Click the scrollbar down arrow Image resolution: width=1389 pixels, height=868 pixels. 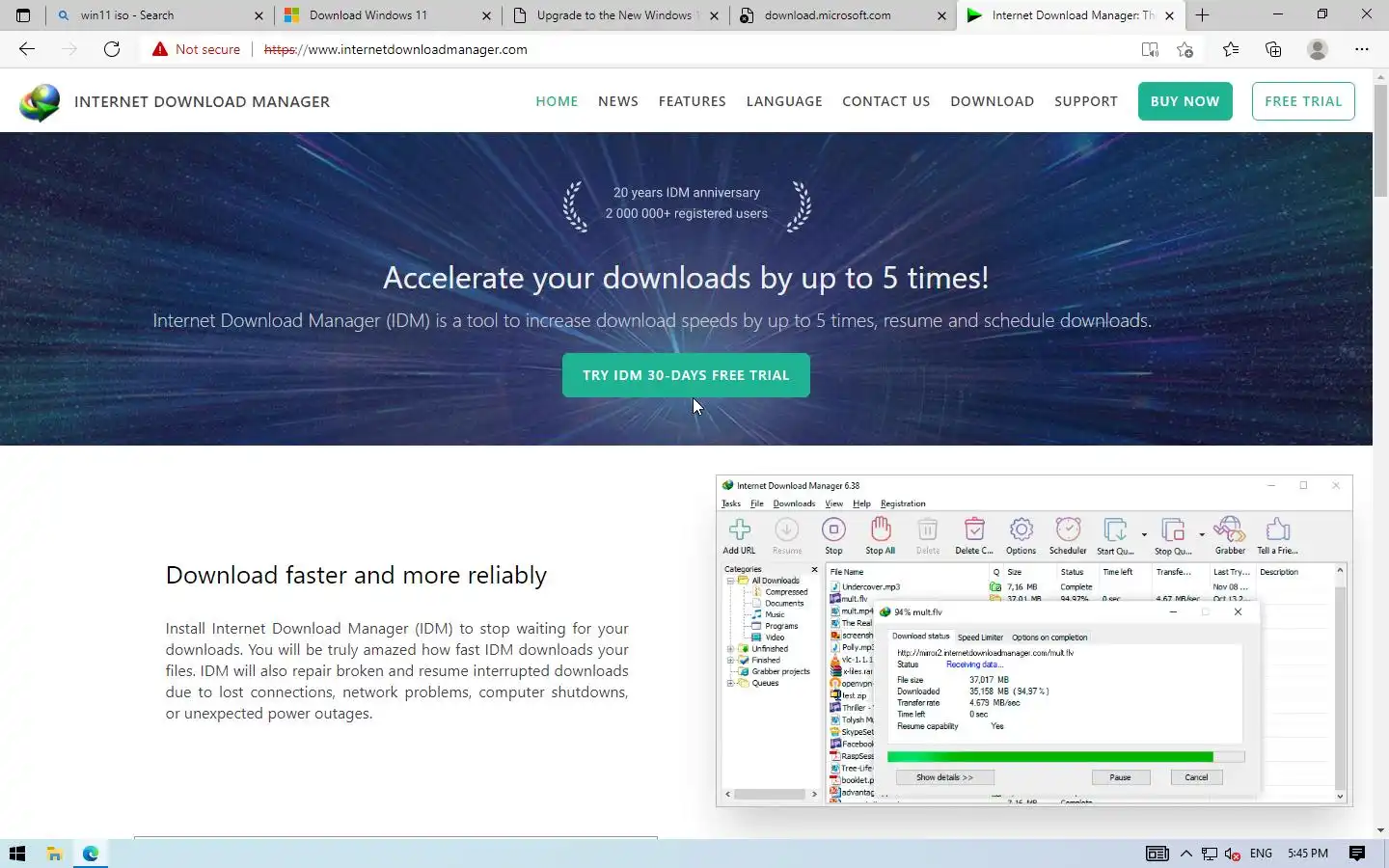(1380, 830)
